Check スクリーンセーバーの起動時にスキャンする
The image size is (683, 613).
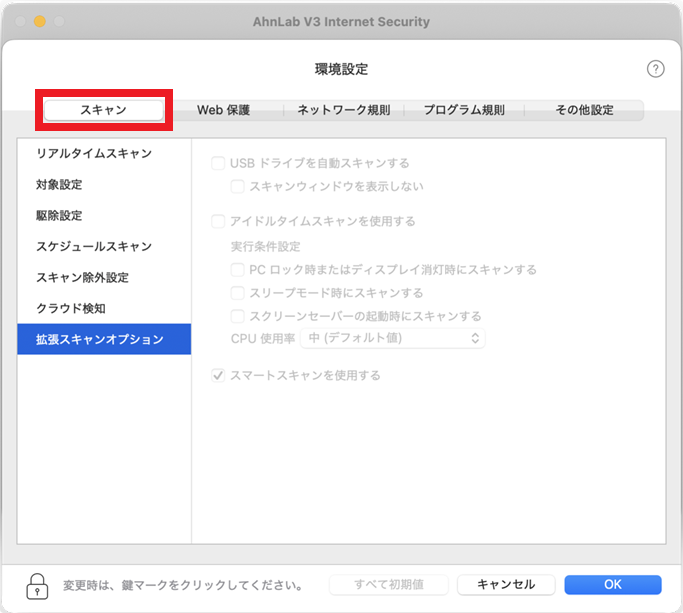click(x=237, y=316)
